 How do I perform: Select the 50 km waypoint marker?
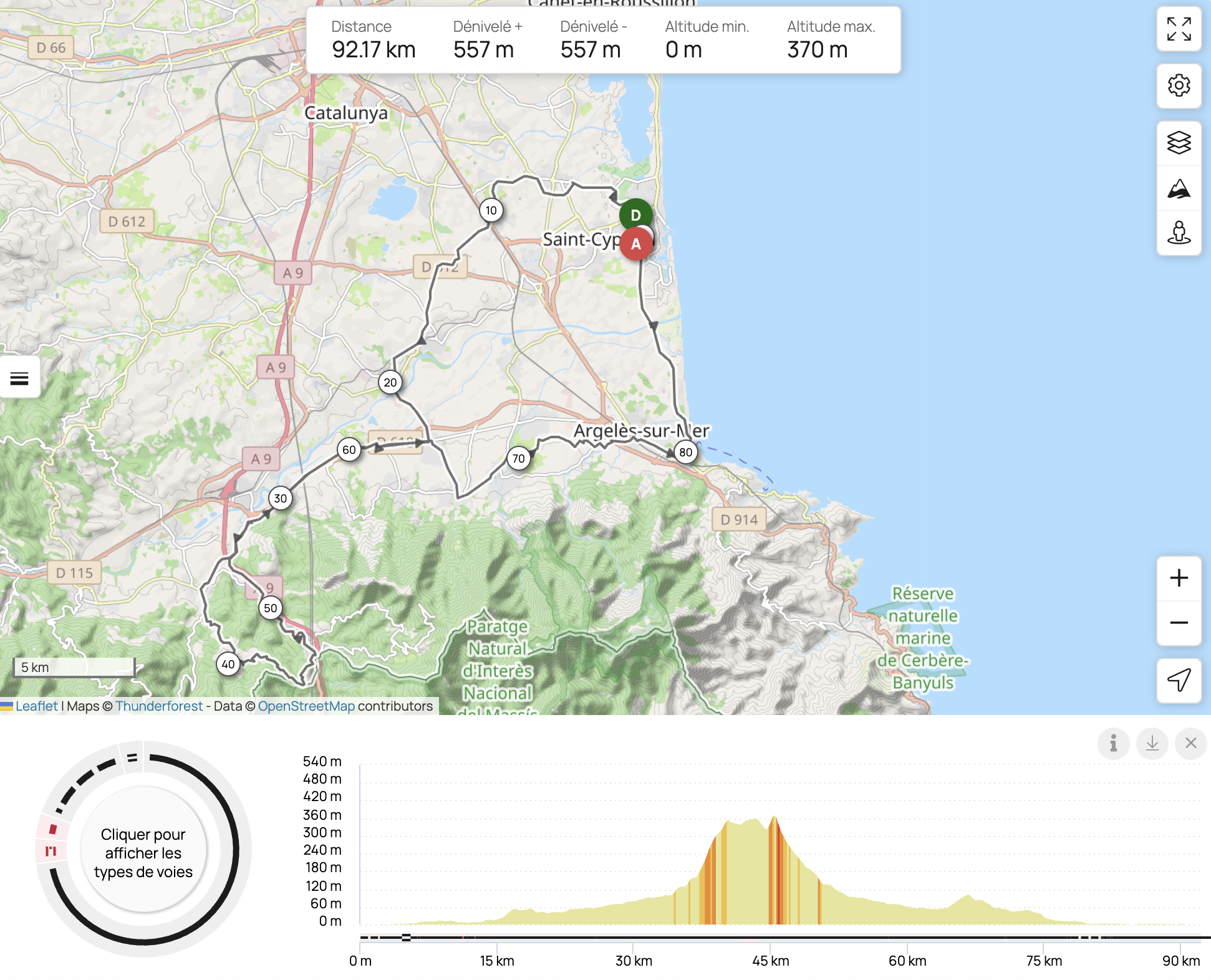click(x=270, y=608)
